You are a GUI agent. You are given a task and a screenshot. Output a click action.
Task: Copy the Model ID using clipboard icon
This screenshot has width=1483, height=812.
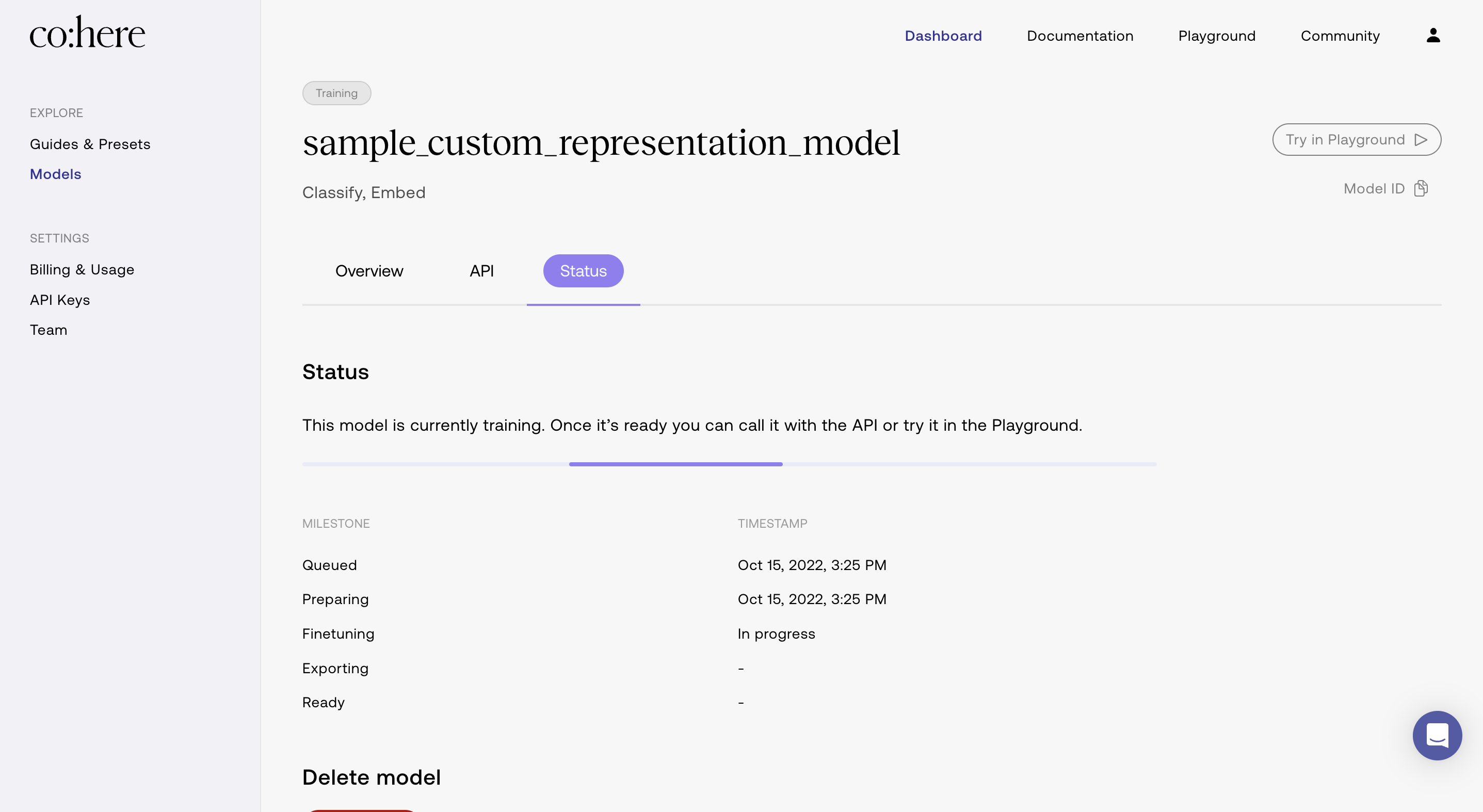pos(1421,189)
